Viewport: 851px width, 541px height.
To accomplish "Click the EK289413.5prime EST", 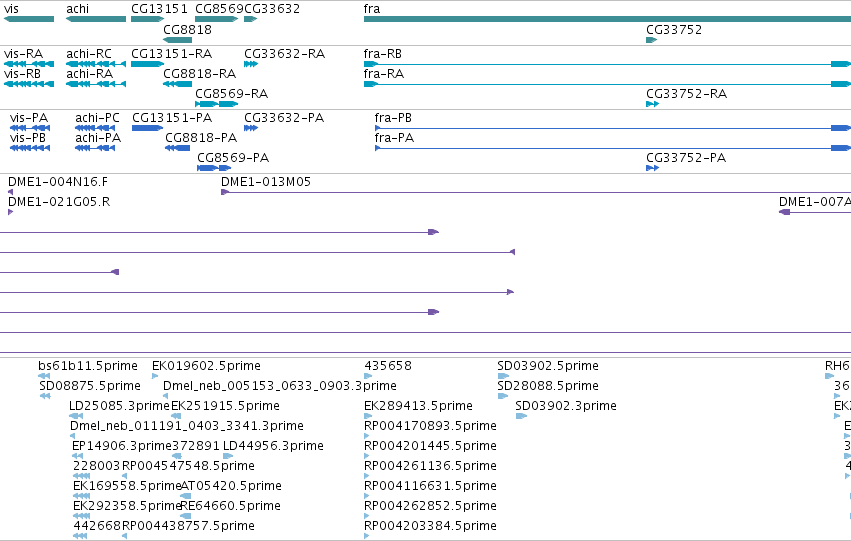I will 368,416.
